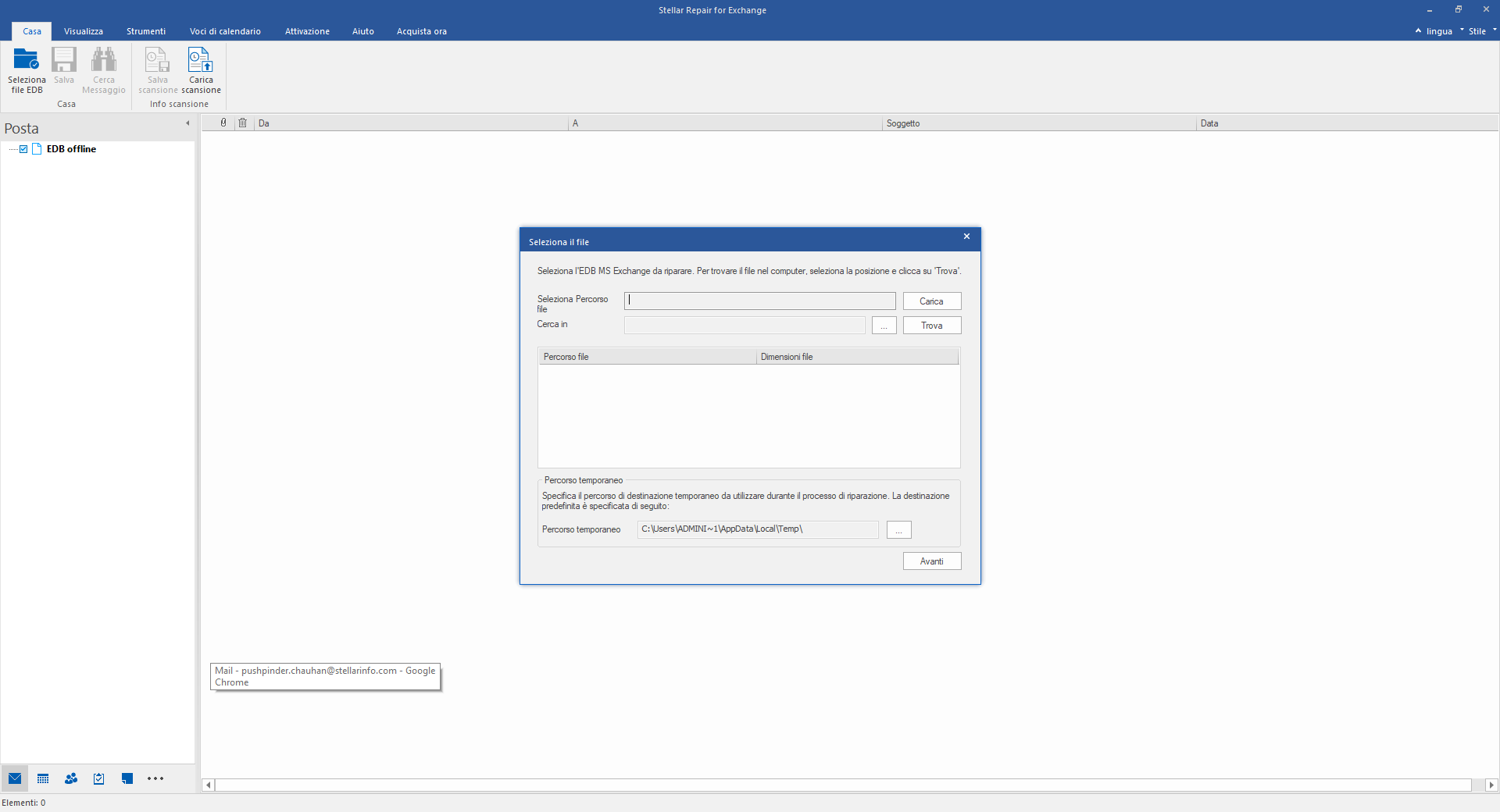Open the Voci di calendario tab

[225, 31]
